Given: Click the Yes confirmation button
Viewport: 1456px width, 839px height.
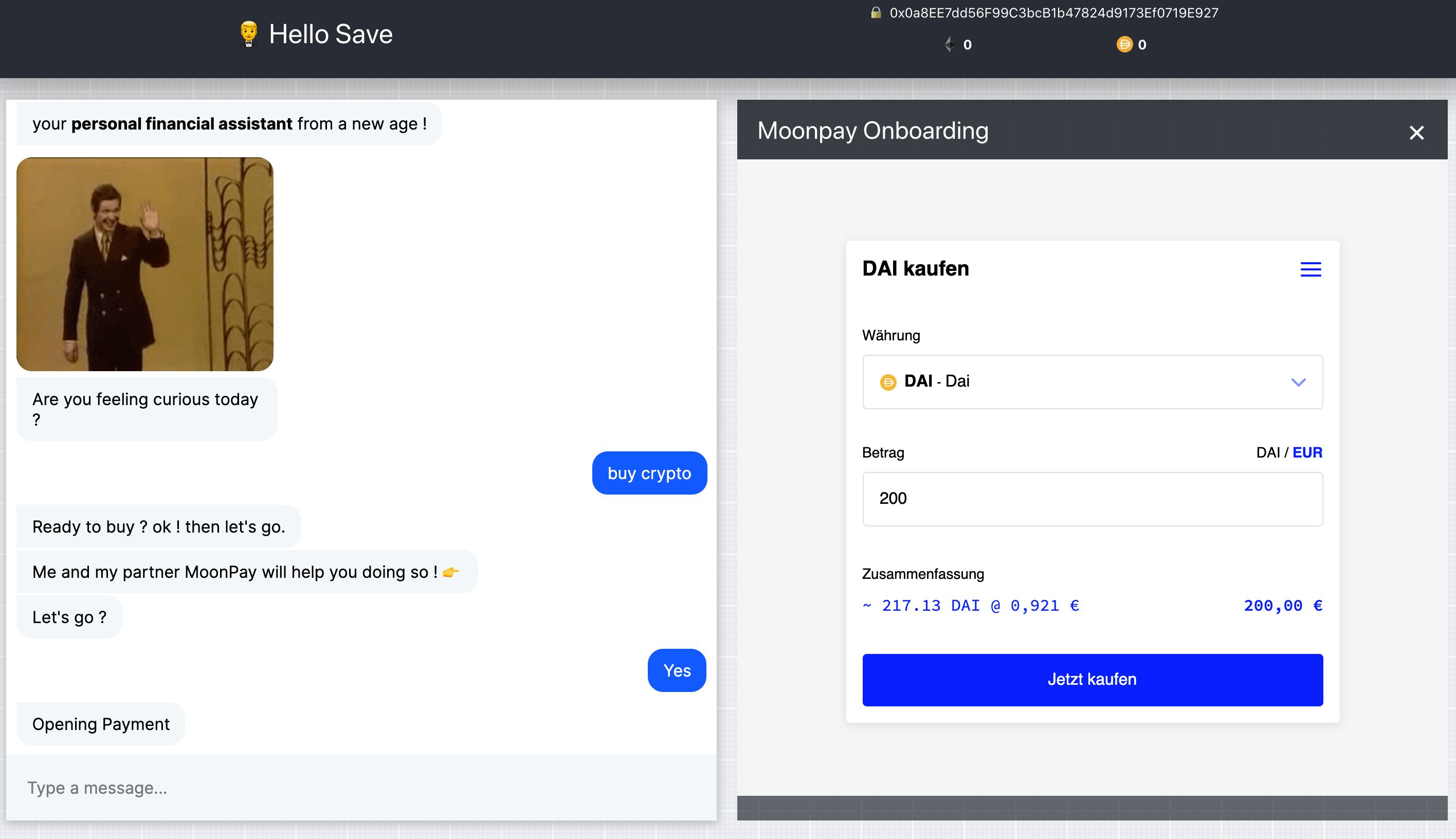Looking at the screenshot, I should [676, 670].
